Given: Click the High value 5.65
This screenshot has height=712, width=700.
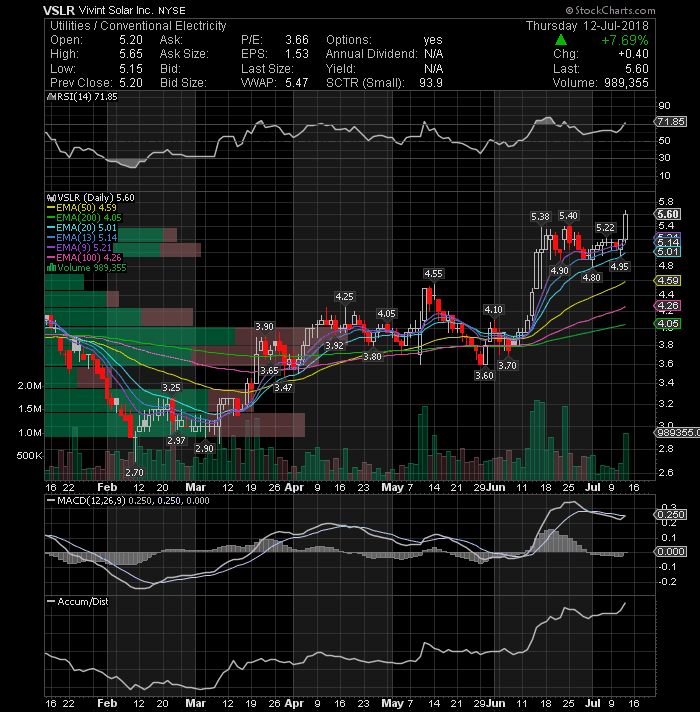Looking at the screenshot, I should coord(131,54).
